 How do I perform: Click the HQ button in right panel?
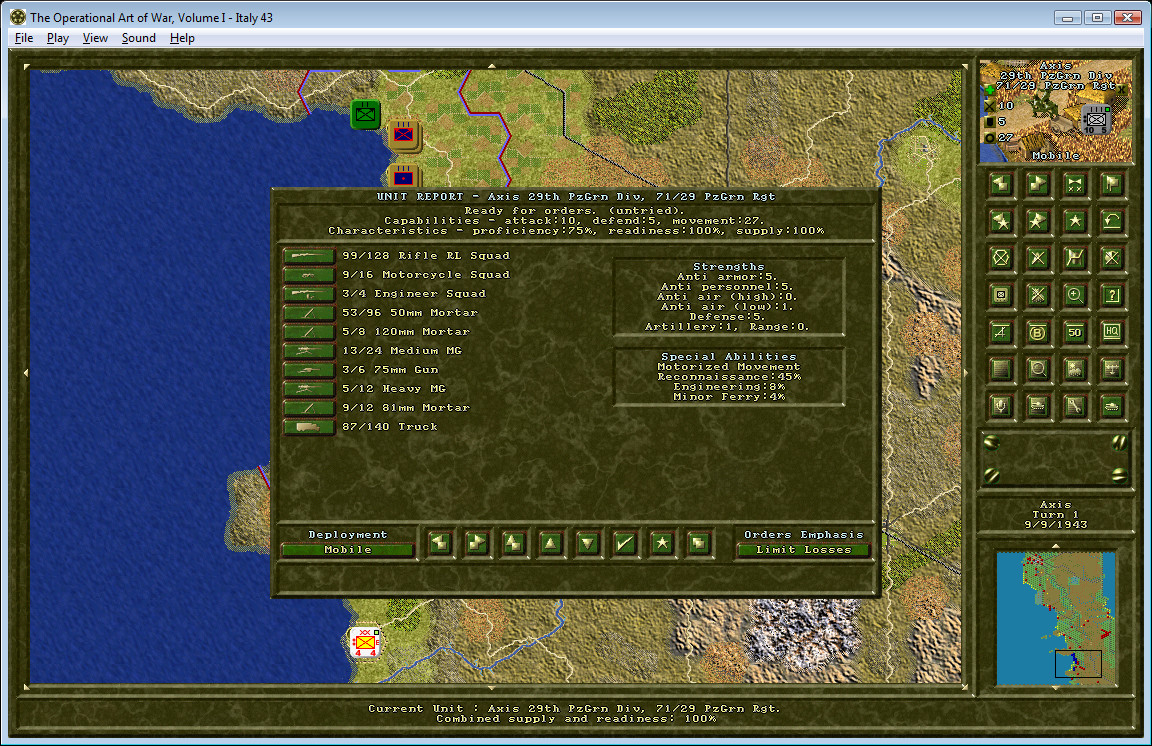click(x=1112, y=332)
